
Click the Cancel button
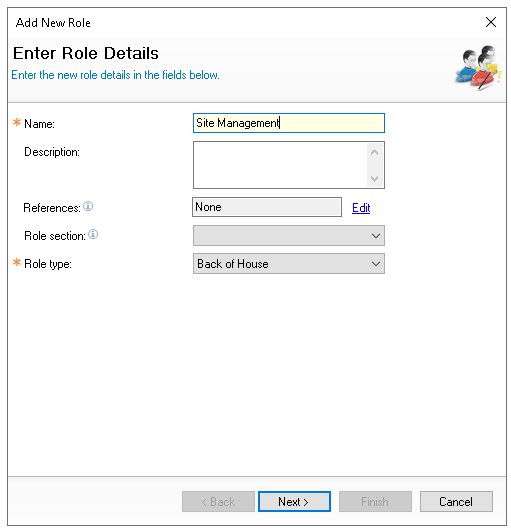[456, 502]
